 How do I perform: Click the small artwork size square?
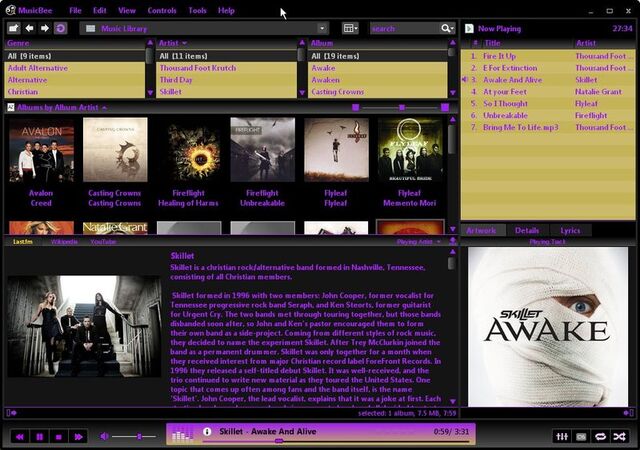(x=356, y=107)
